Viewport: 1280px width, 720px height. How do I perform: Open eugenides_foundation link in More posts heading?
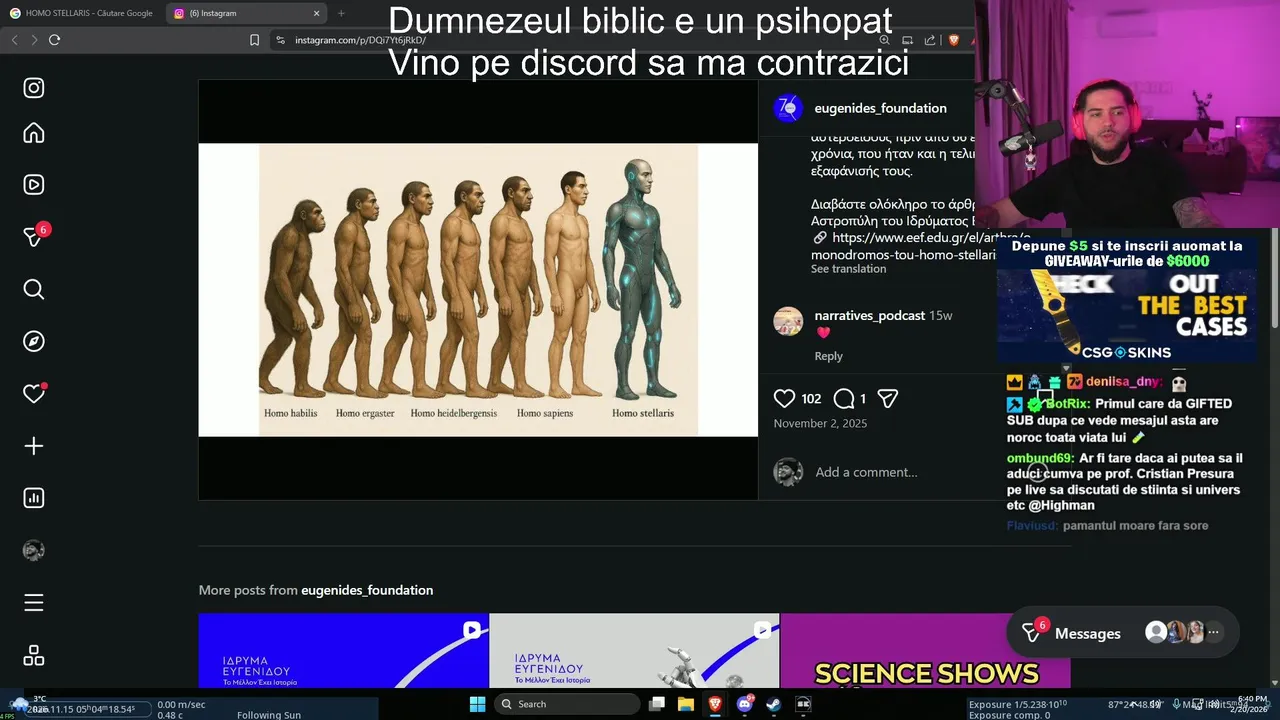[367, 590]
